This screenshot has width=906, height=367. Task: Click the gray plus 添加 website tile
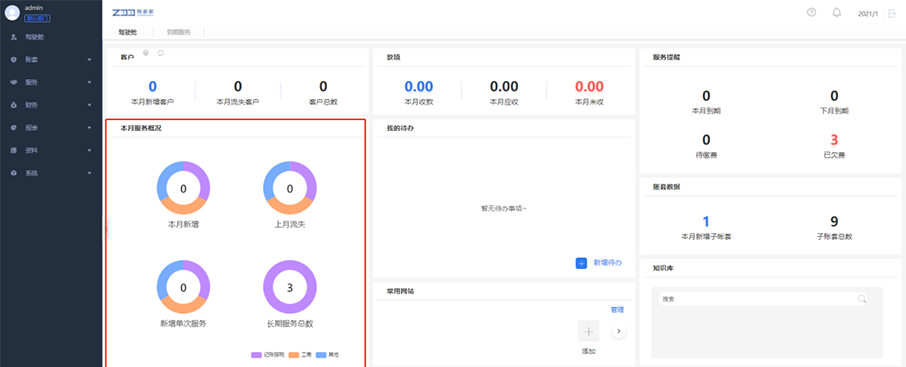(x=589, y=331)
